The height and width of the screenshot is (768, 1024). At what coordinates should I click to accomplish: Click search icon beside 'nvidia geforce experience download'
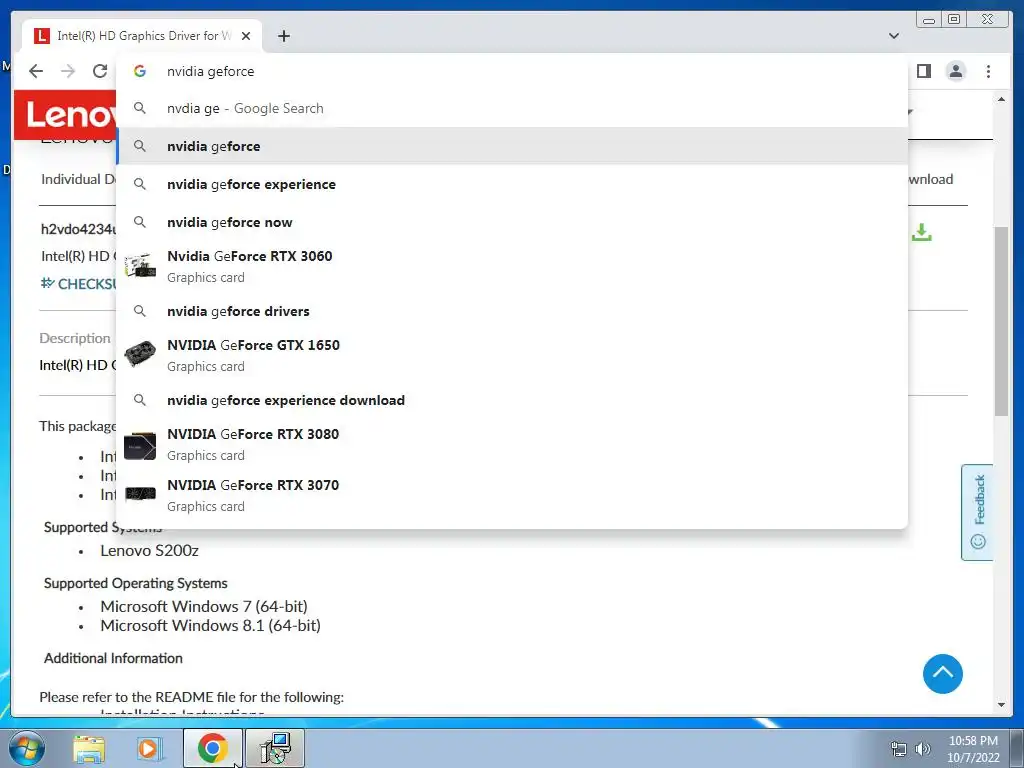pos(140,400)
